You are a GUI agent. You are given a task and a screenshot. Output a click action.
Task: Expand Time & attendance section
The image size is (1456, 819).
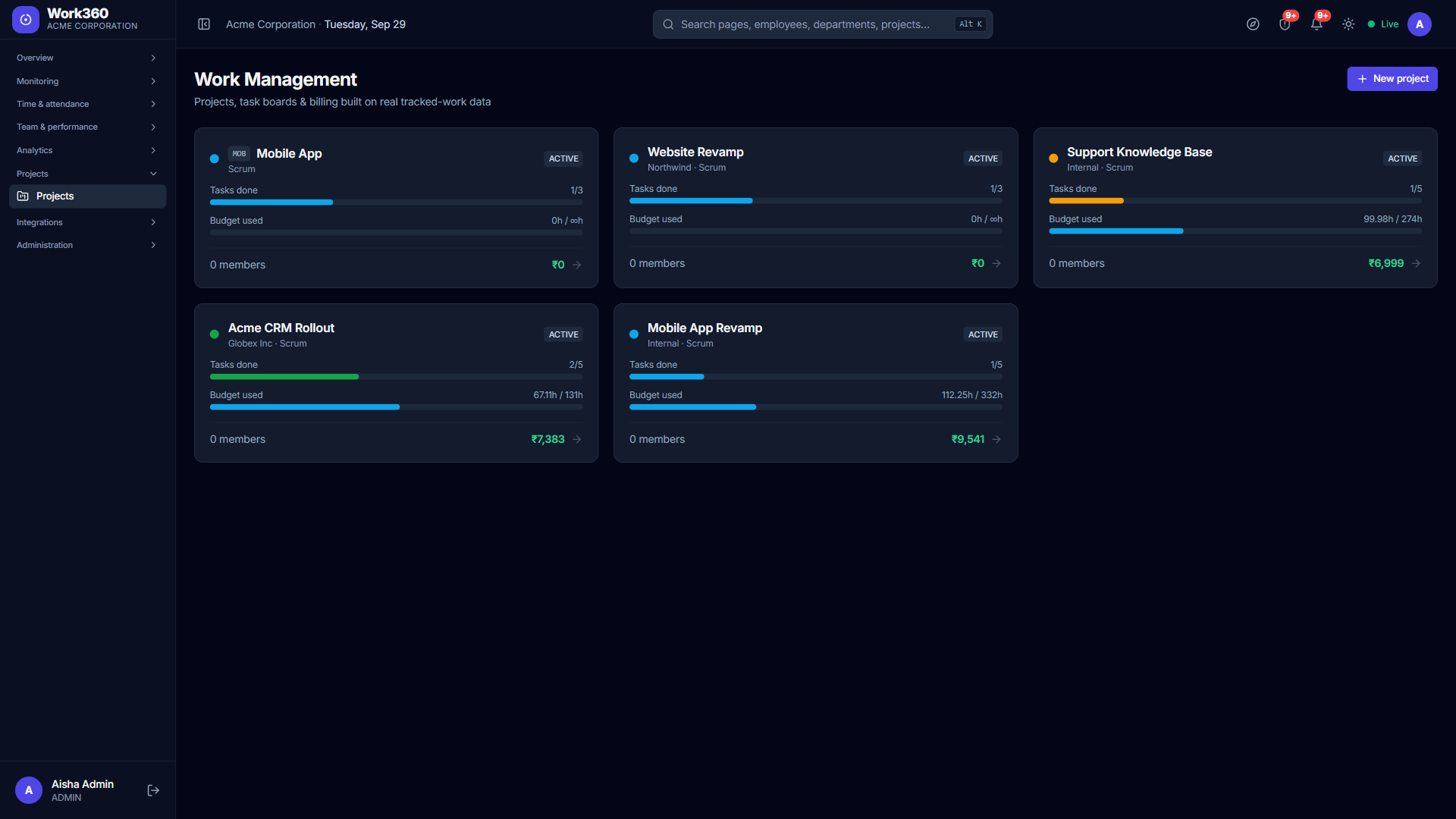click(x=87, y=104)
